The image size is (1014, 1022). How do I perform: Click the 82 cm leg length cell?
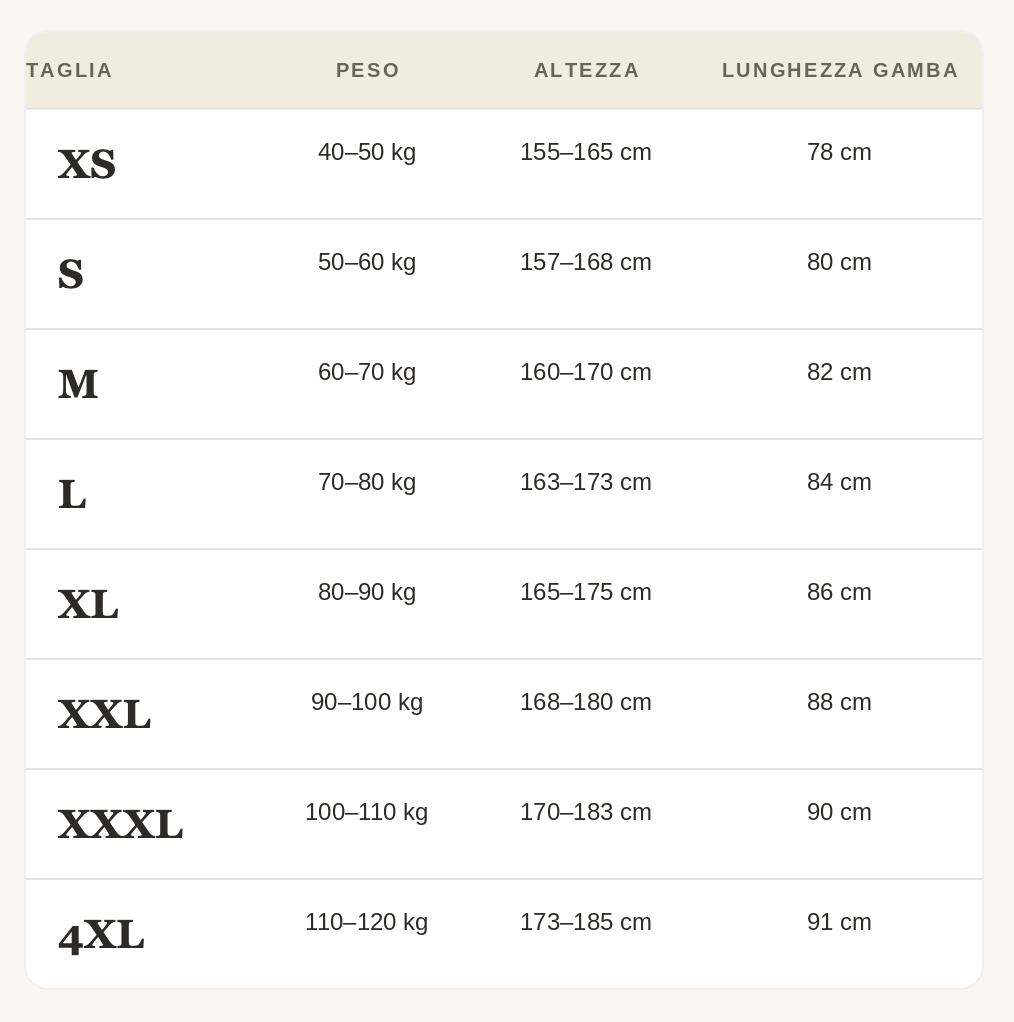coord(839,372)
